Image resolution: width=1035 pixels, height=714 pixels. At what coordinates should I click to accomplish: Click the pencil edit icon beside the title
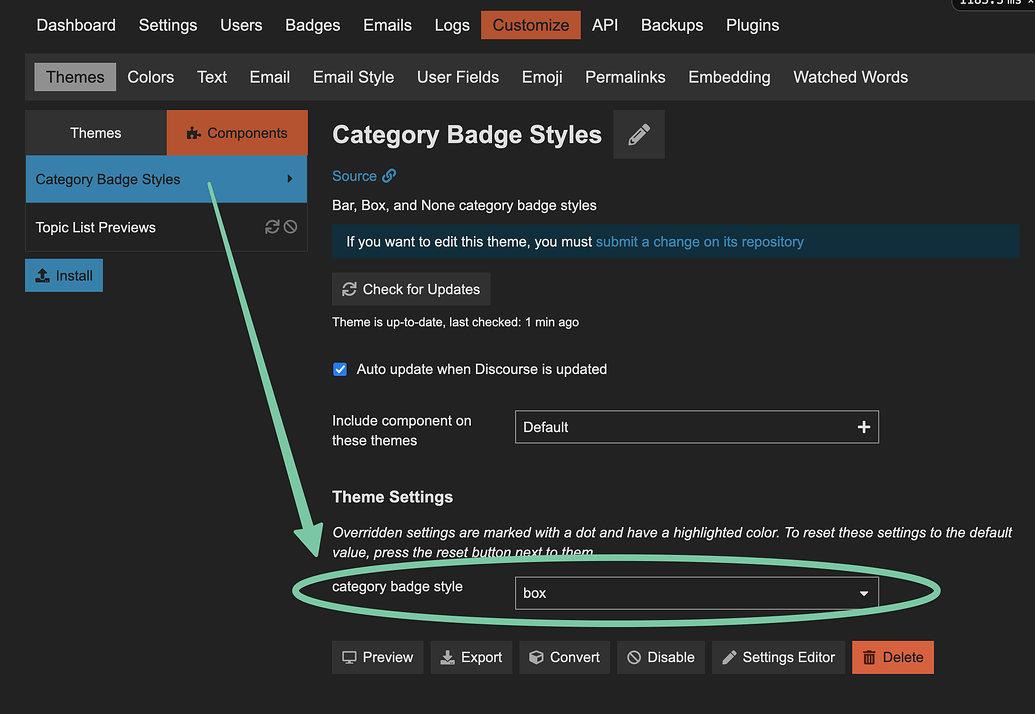639,135
